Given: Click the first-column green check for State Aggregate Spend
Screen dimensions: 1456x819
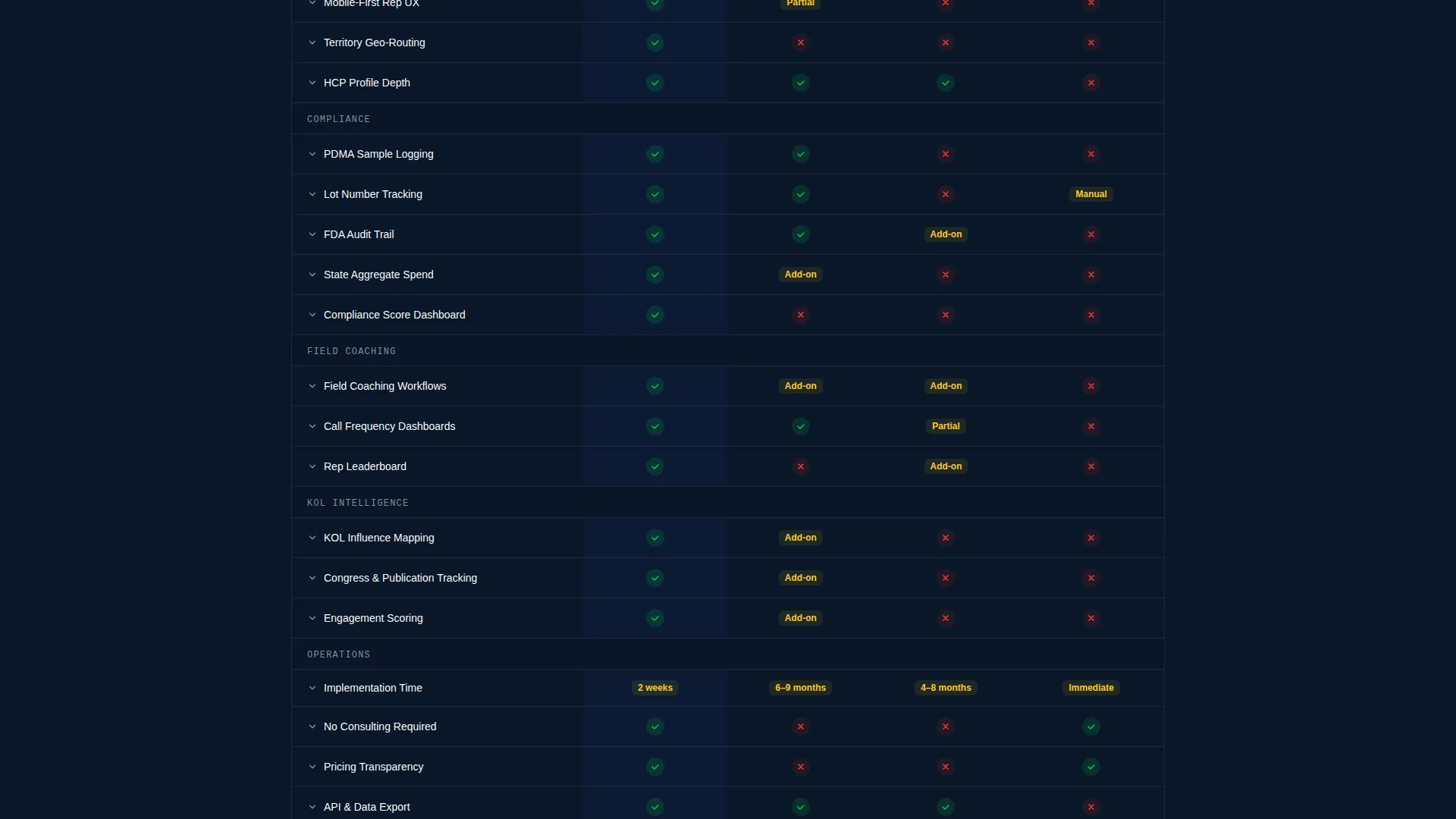Looking at the screenshot, I should click(x=655, y=275).
